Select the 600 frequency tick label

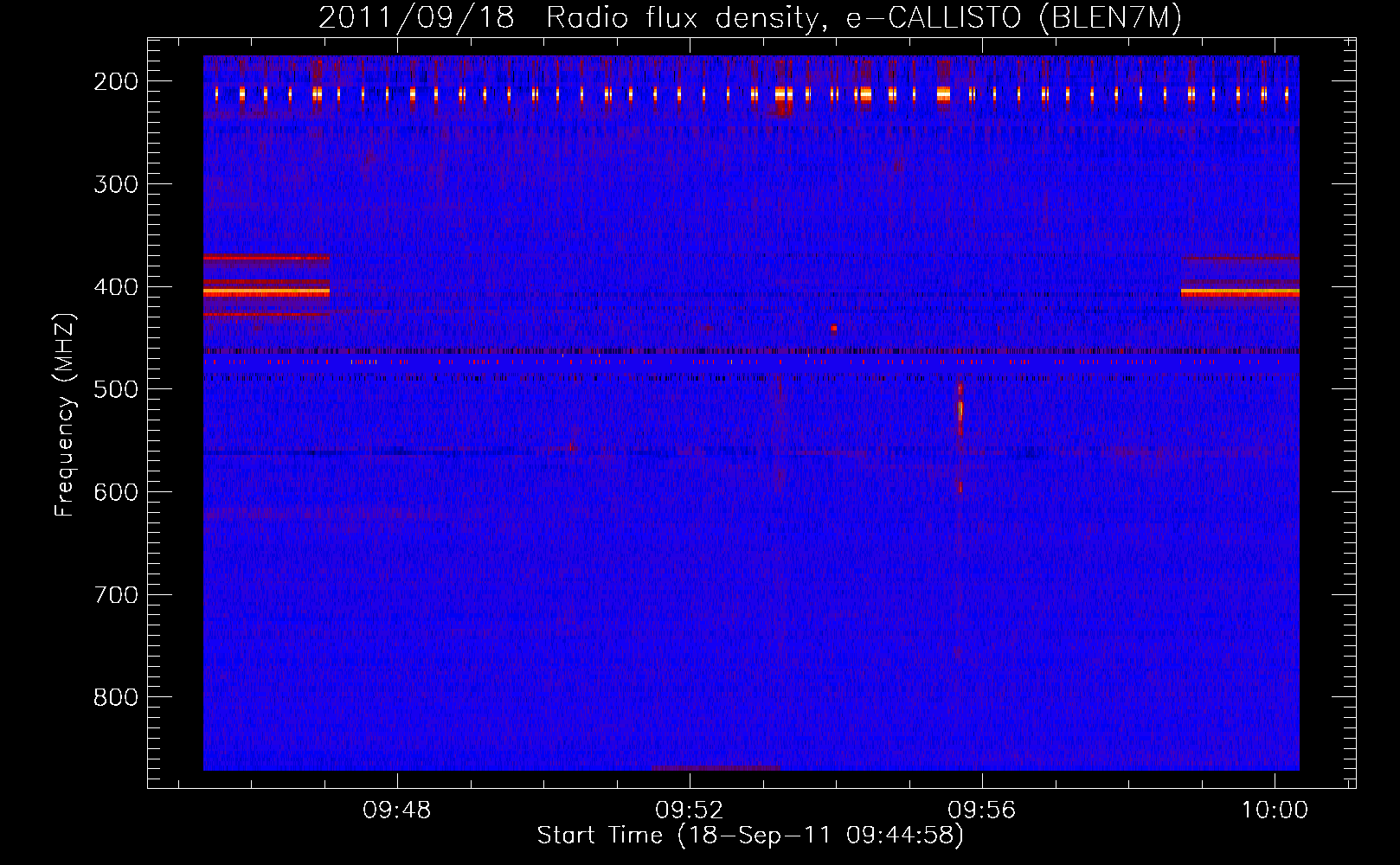pyautogui.click(x=115, y=492)
